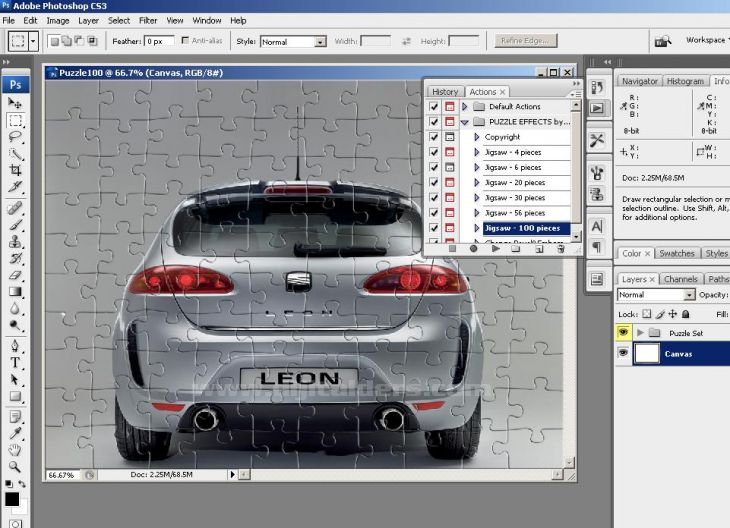Select the Blur tool

coord(15,308)
